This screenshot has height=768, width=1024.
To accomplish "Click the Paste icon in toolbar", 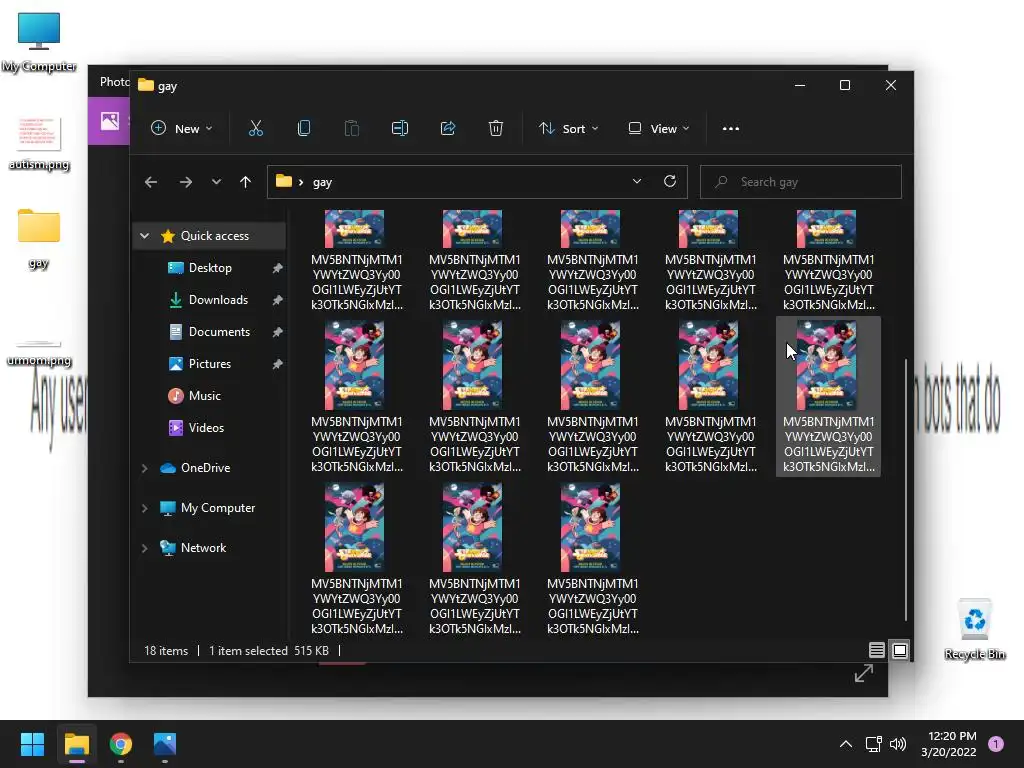I will 351,129.
